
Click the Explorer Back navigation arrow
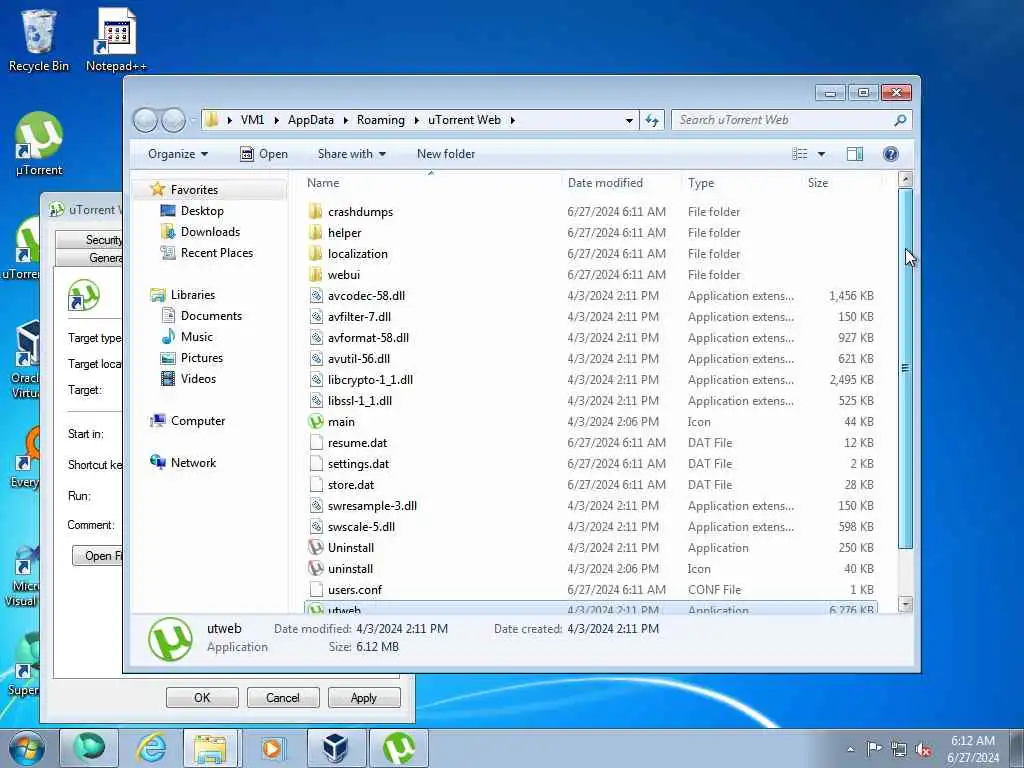click(145, 120)
